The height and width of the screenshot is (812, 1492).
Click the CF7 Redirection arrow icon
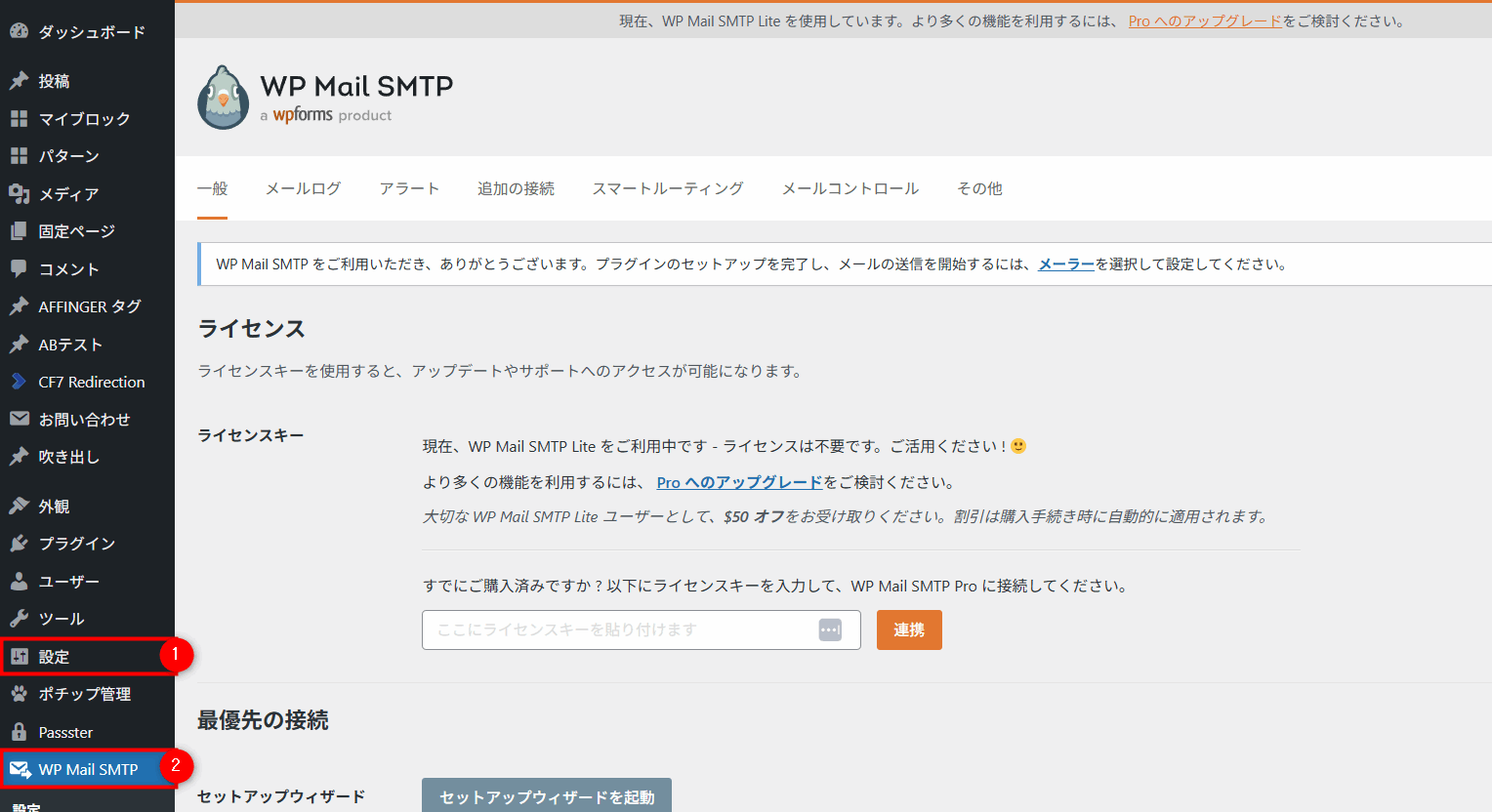coord(19,382)
